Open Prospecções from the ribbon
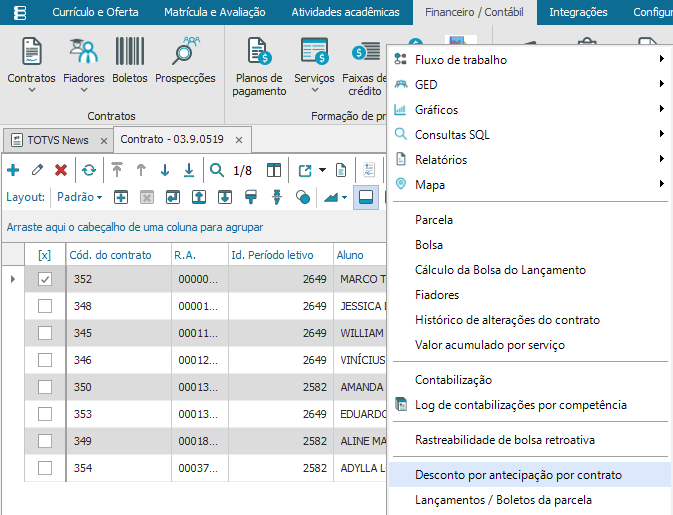Image resolution: width=673 pixels, height=515 pixels. [185, 60]
